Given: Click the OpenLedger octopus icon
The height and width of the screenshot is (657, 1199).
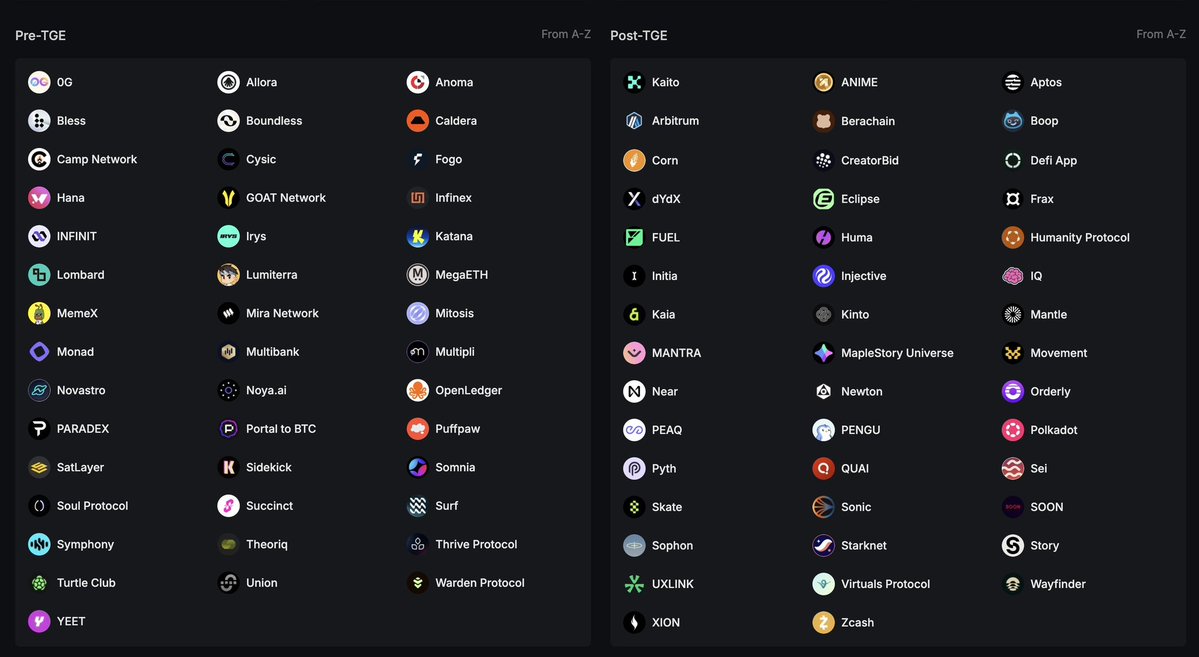Looking at the screenshot, I should (x=418, y=390).
